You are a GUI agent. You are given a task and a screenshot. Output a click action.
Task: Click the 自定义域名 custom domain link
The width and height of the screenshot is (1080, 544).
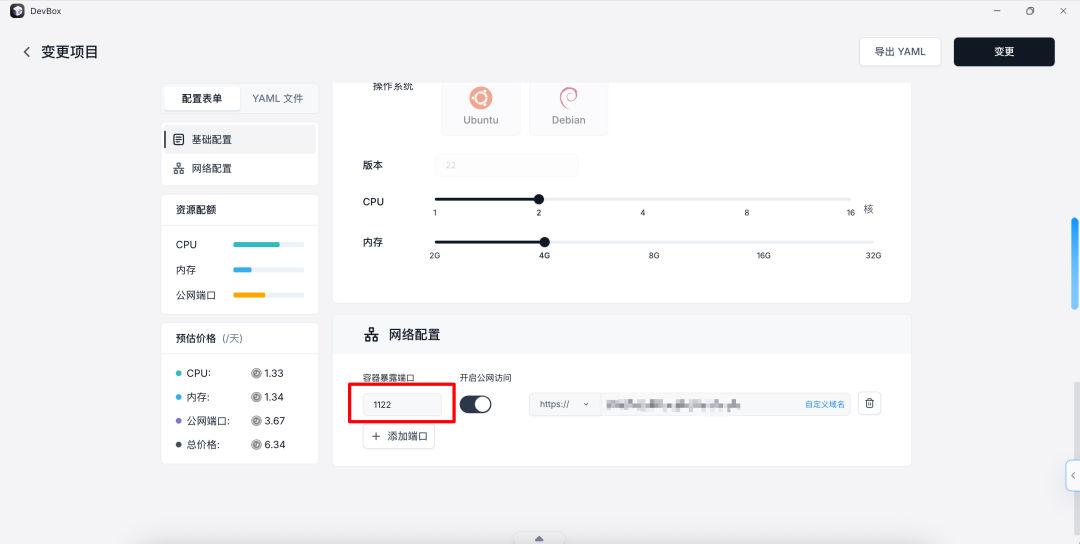(824, 404)
